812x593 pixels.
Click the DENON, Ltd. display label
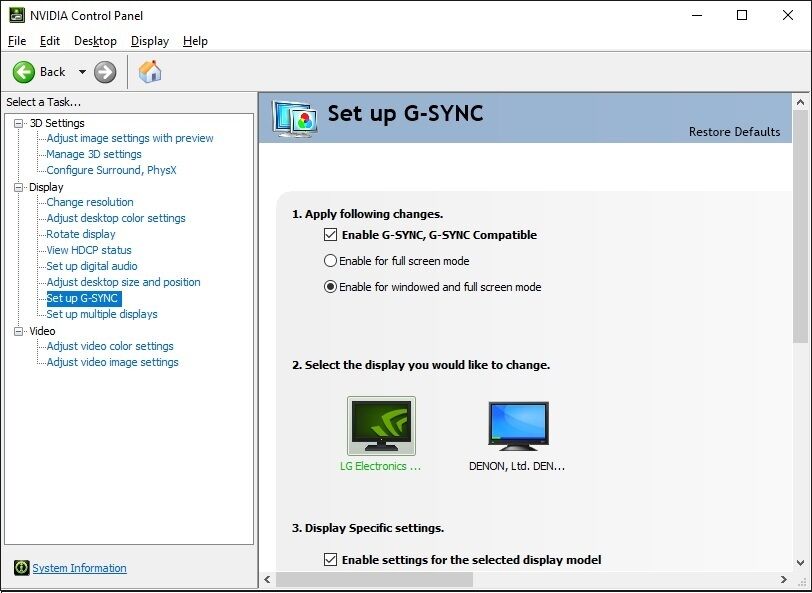[517, 466]
